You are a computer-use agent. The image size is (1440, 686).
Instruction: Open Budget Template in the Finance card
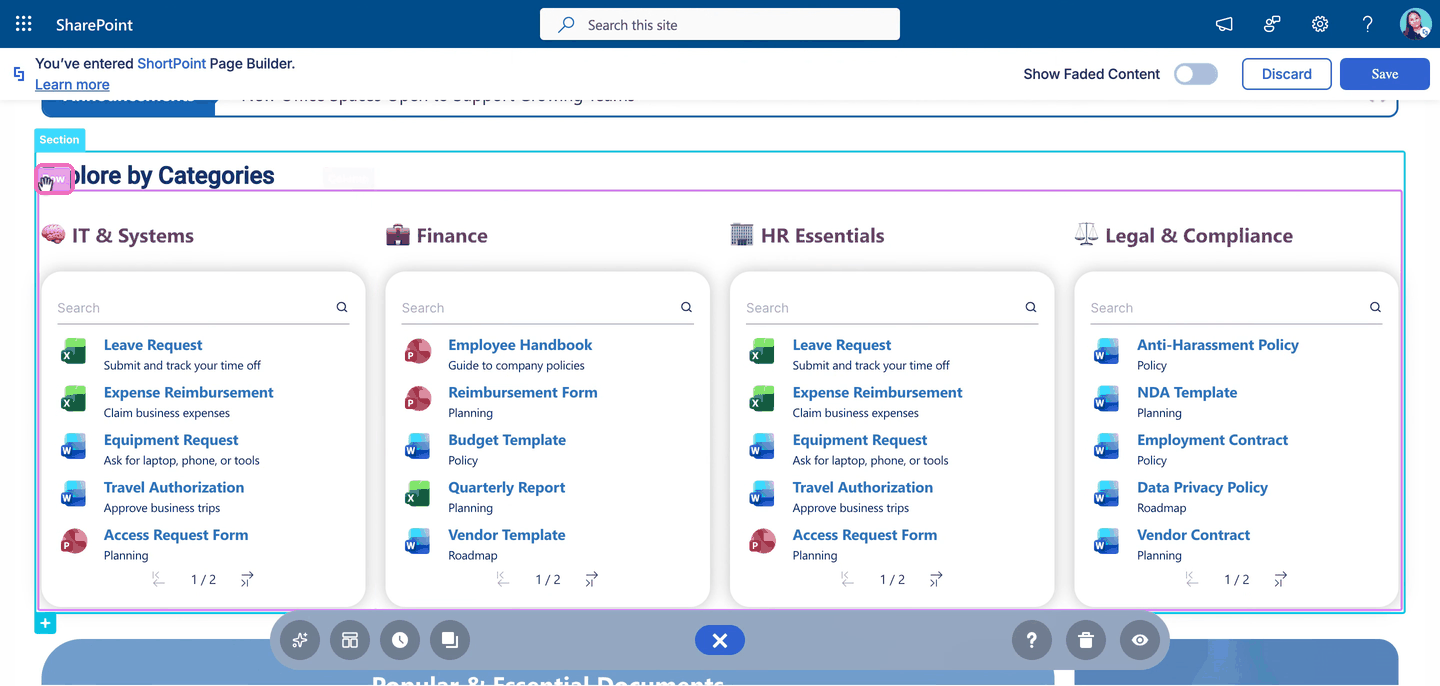(507, 440)
